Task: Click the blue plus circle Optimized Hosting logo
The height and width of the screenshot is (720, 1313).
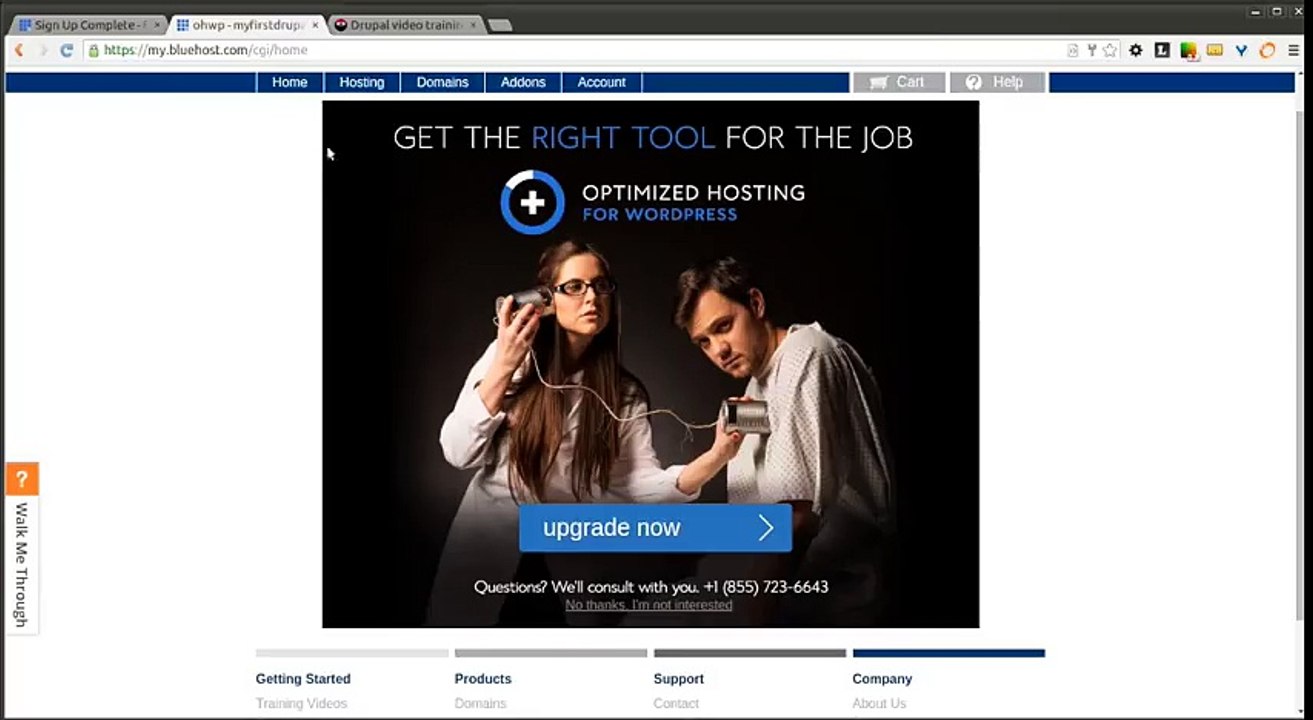Action: 532,202
